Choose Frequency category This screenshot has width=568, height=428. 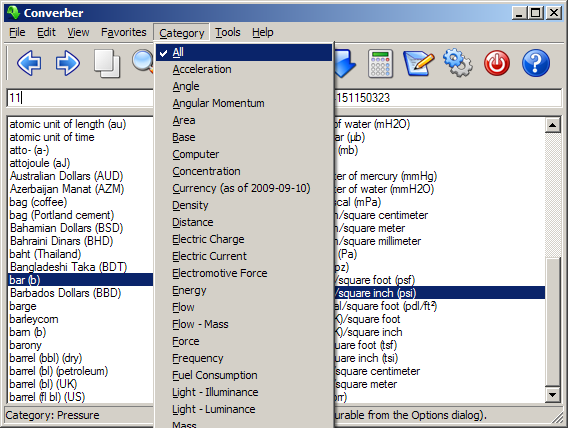pos(244,358)
